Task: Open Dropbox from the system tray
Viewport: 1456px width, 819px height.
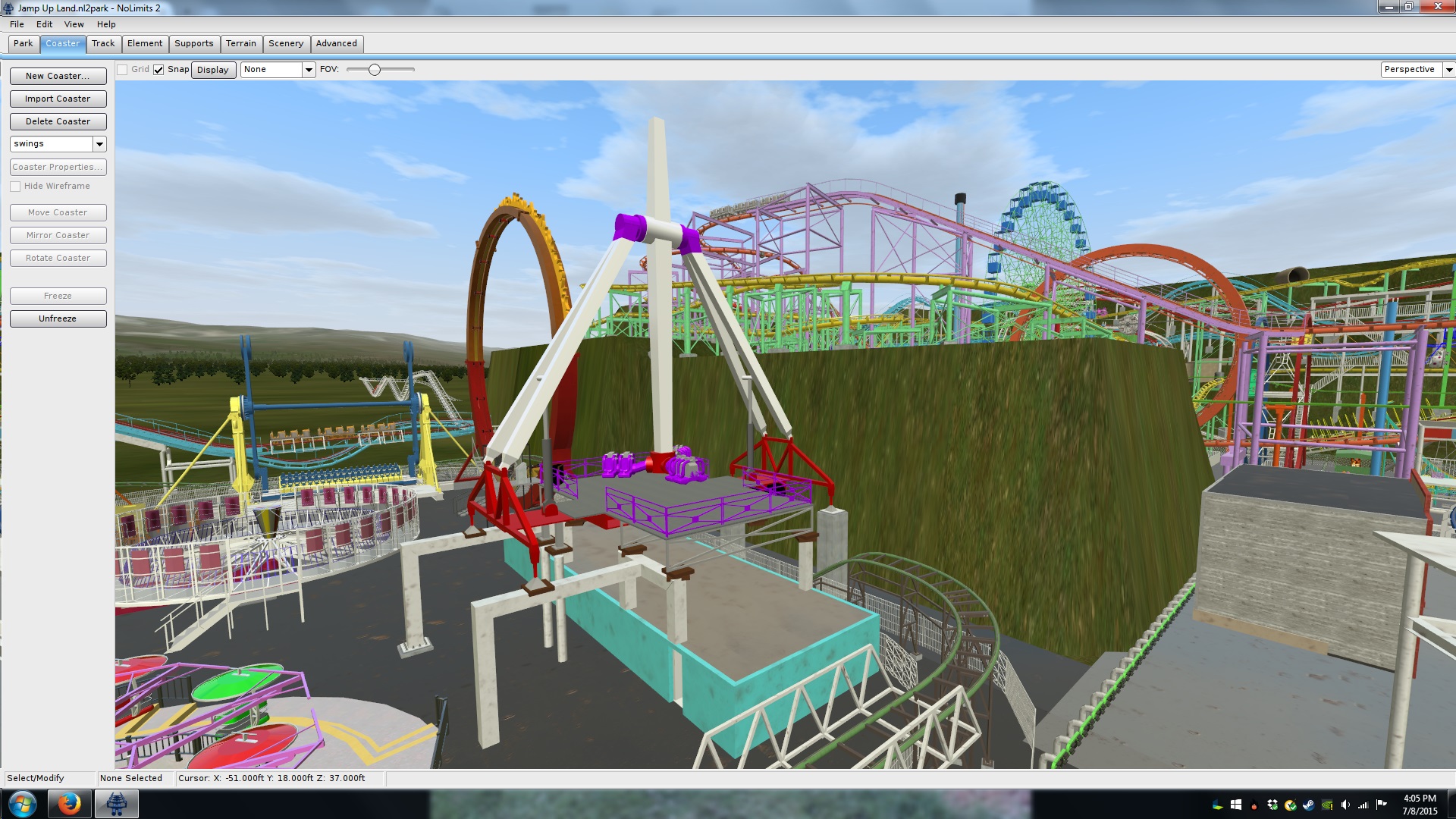Action: click(x=1272, y=805)
